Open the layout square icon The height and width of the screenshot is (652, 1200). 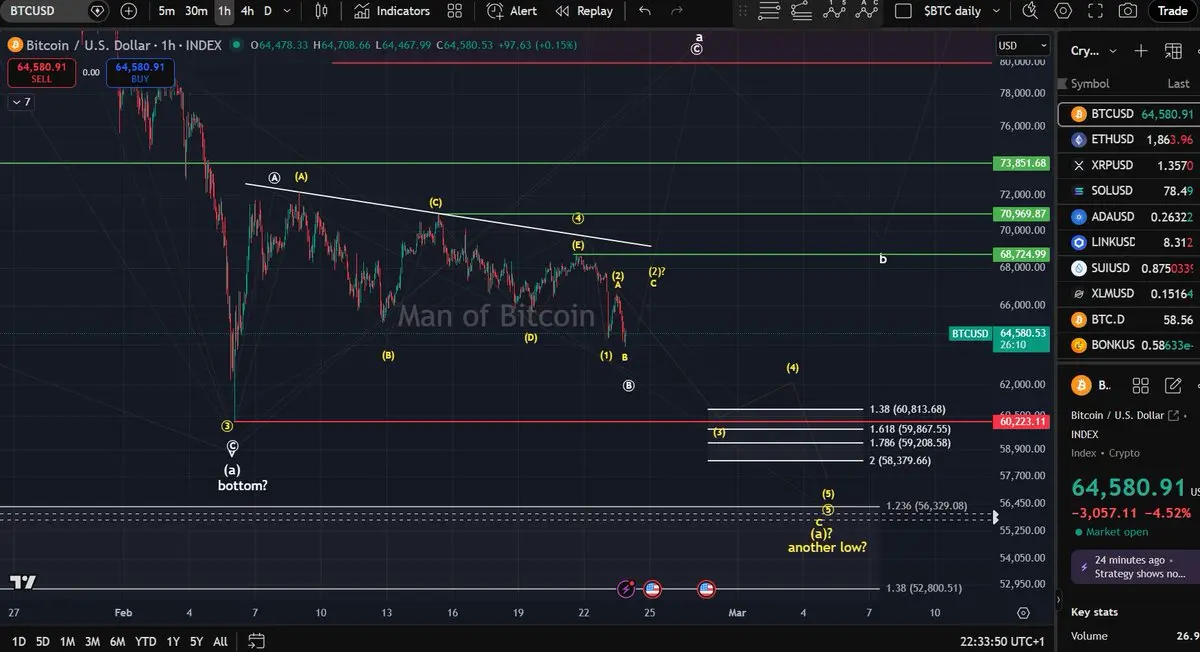coord(903,11)
